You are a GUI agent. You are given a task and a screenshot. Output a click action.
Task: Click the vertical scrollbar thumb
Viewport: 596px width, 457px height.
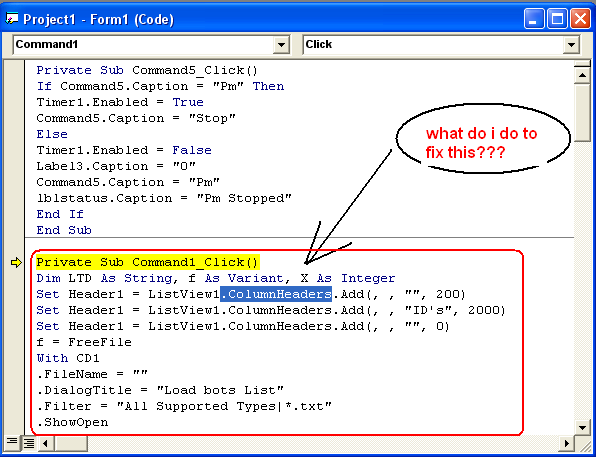coord(582,113)
